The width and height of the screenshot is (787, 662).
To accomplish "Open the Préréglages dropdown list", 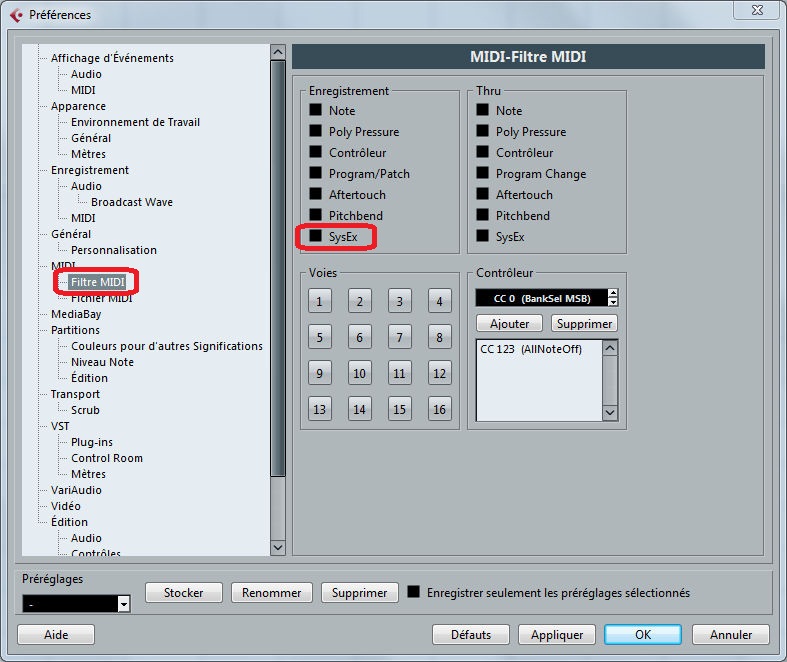I will tap(124, 604).
